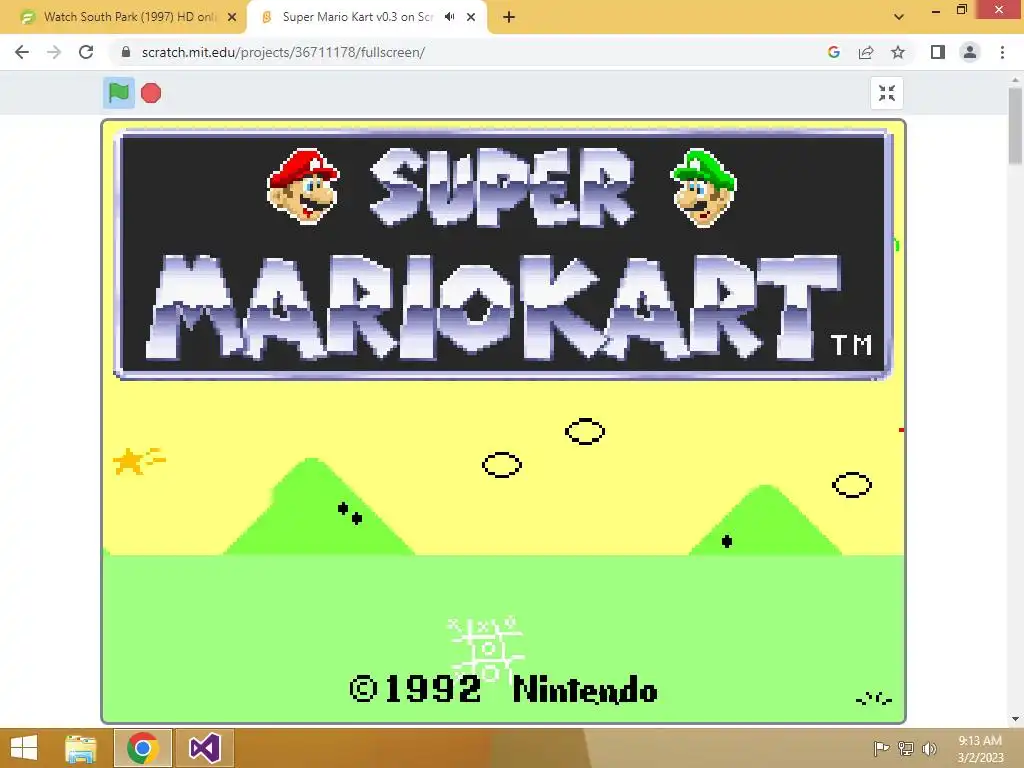Open Google search side icon in address bar
Image resolution: width=1024 pixels, height=768 pixels.
pyautogui.click(x=833, y=52)
